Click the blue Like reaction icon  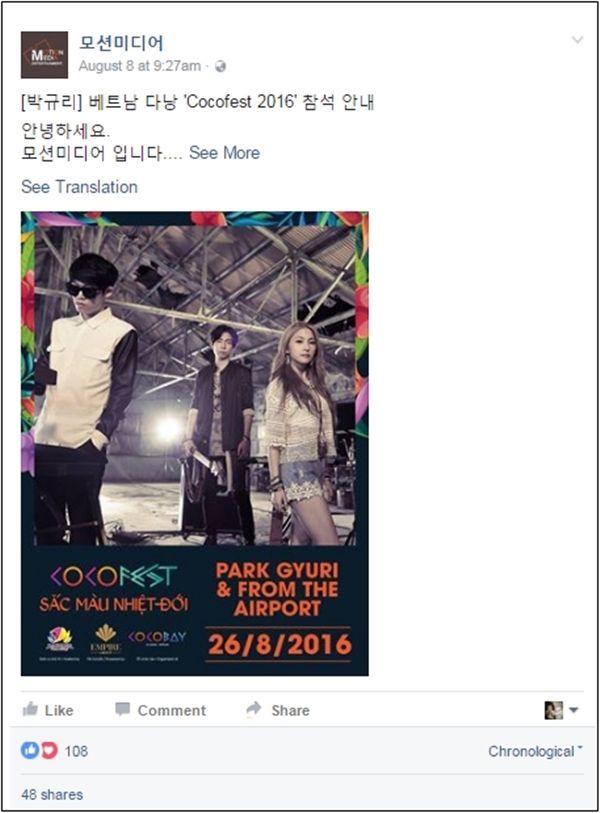click(x=30, y=750)
